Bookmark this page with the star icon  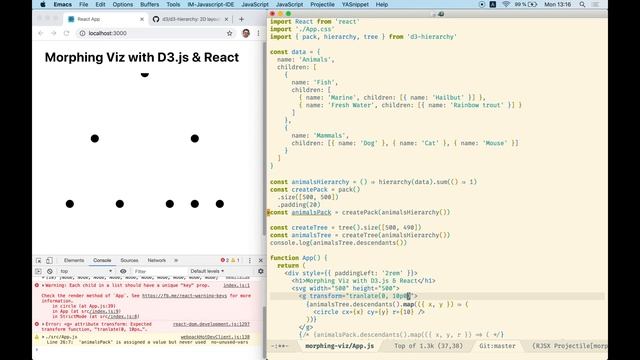[x=229, y=33]
